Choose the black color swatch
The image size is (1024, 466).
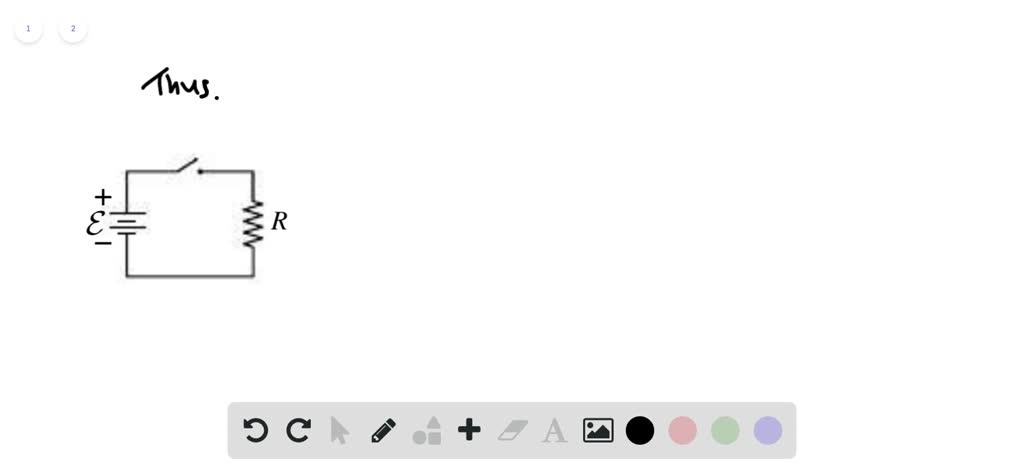(x=640, y=431)
